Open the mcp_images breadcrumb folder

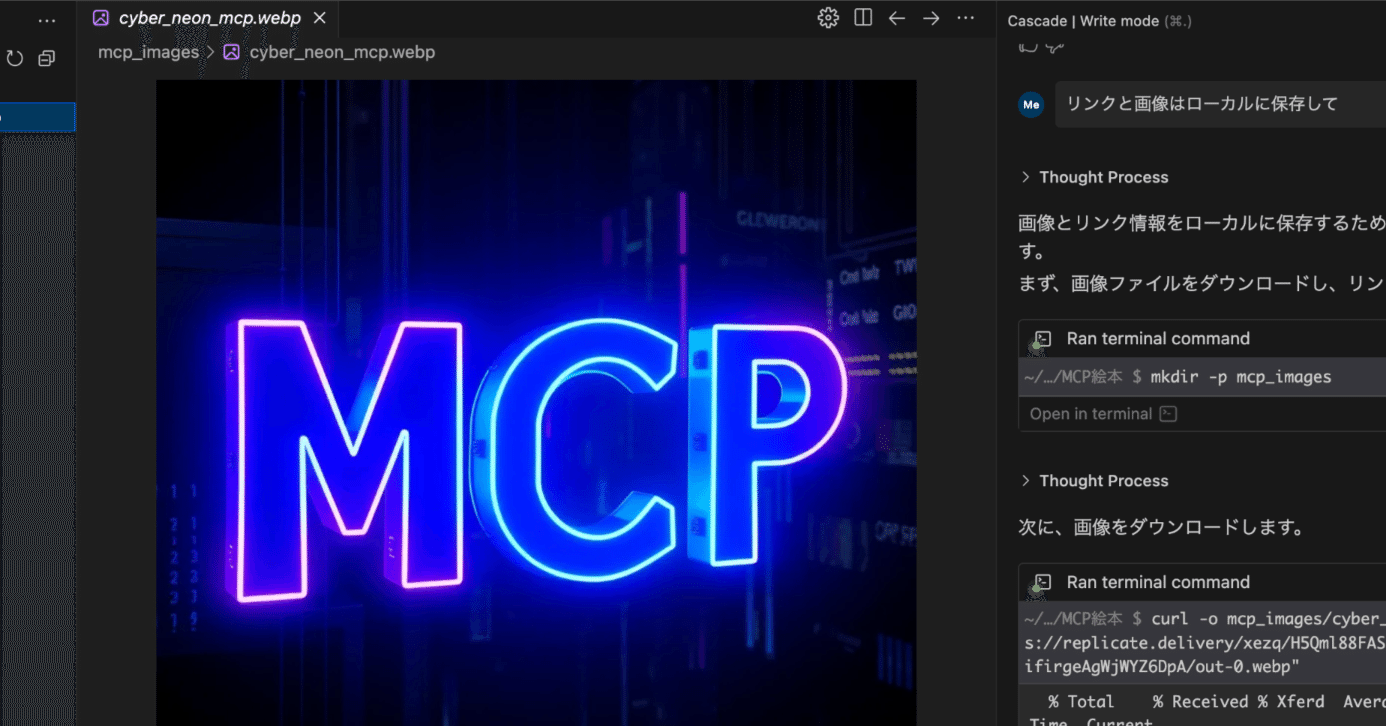[x=148, y=52]
